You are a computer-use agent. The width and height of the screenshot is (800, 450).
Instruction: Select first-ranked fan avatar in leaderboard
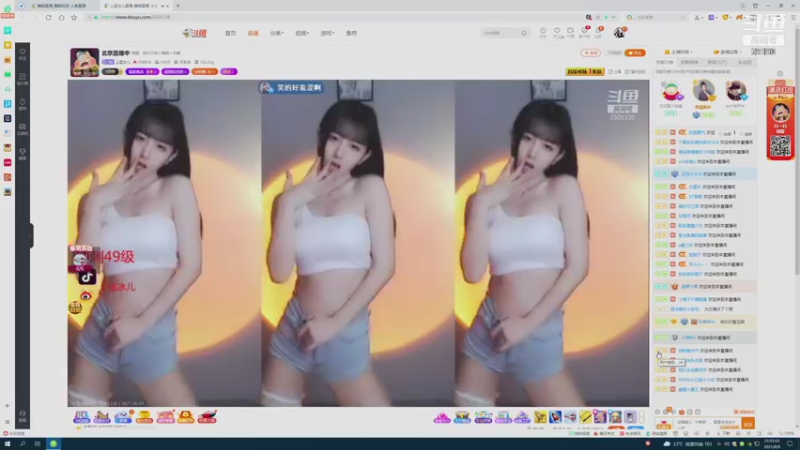coord(671,92)
